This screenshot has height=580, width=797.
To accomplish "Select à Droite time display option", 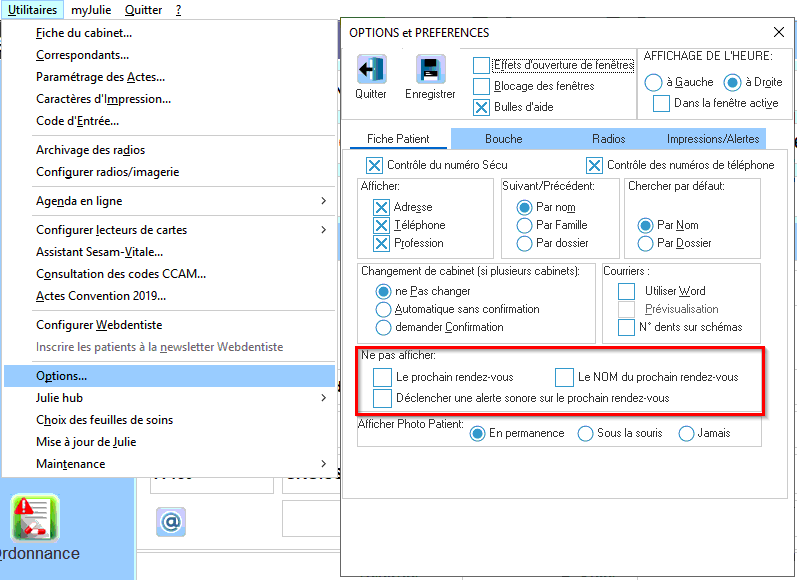I will point(732,82).
